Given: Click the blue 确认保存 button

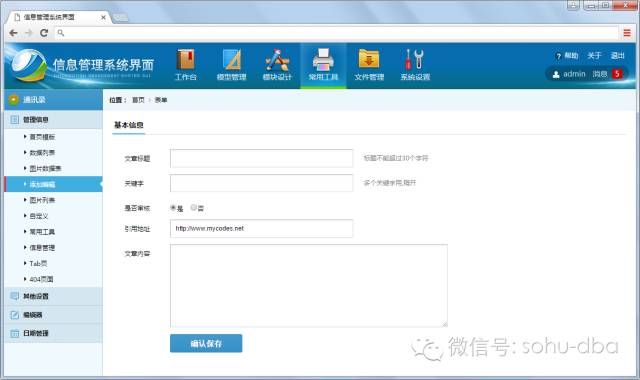Looking at the screenshot, I should tap(206, 343).
